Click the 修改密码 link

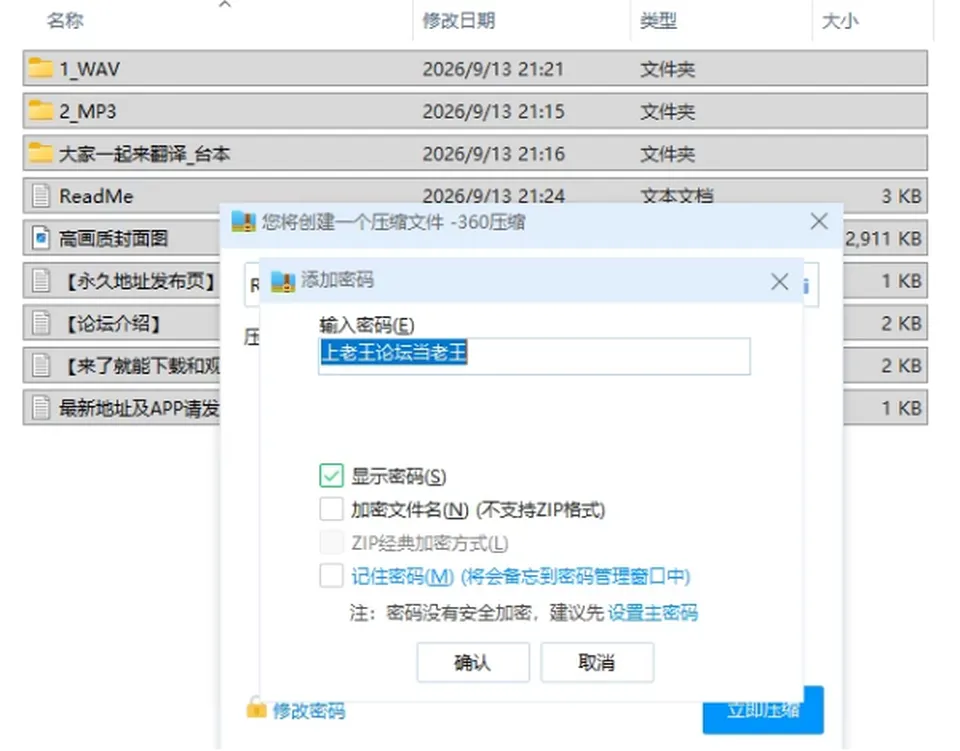point(309,710)
